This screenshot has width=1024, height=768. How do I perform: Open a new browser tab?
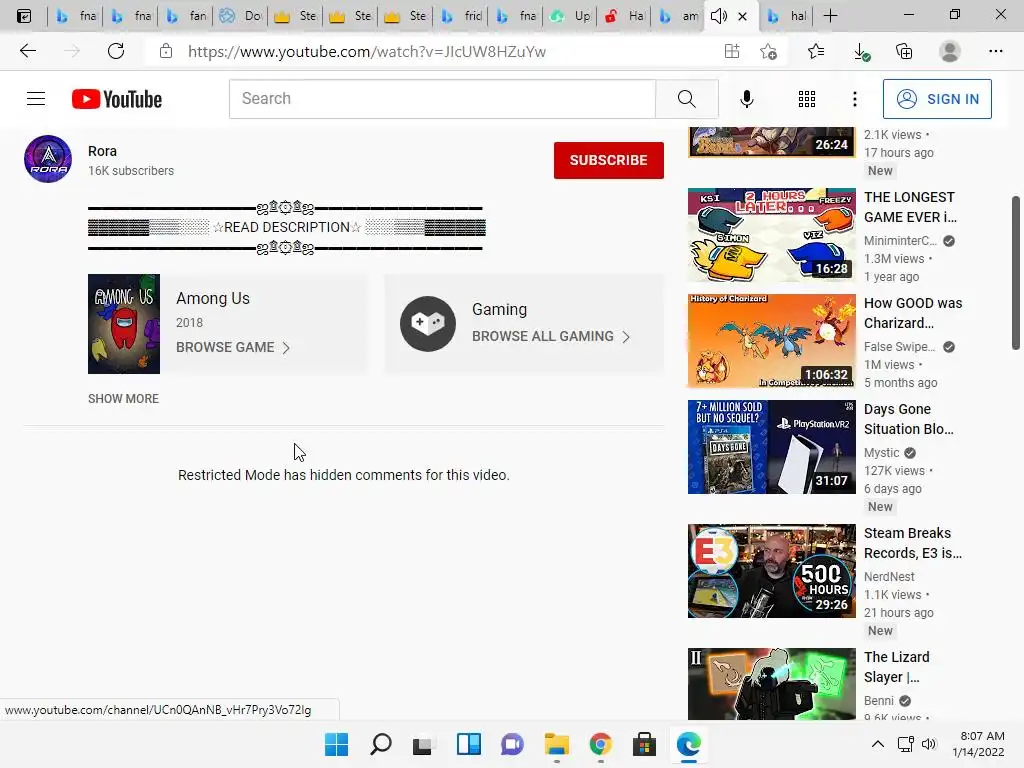(831, 16)
